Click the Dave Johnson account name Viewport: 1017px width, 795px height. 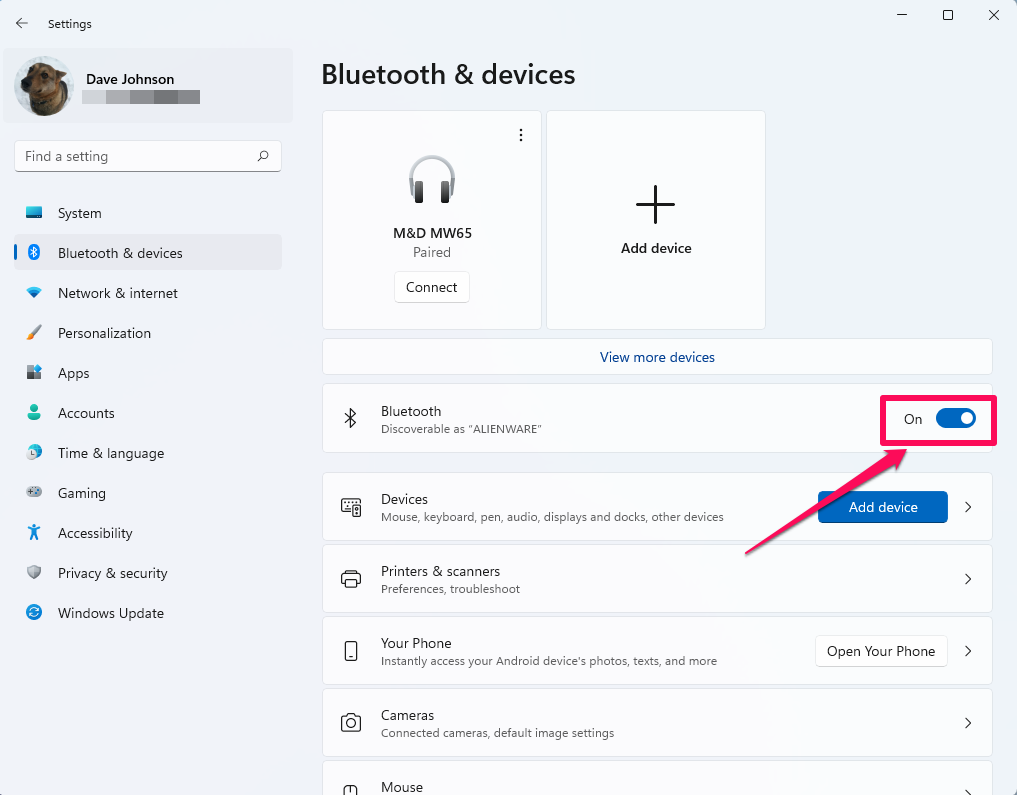[130, 79]
